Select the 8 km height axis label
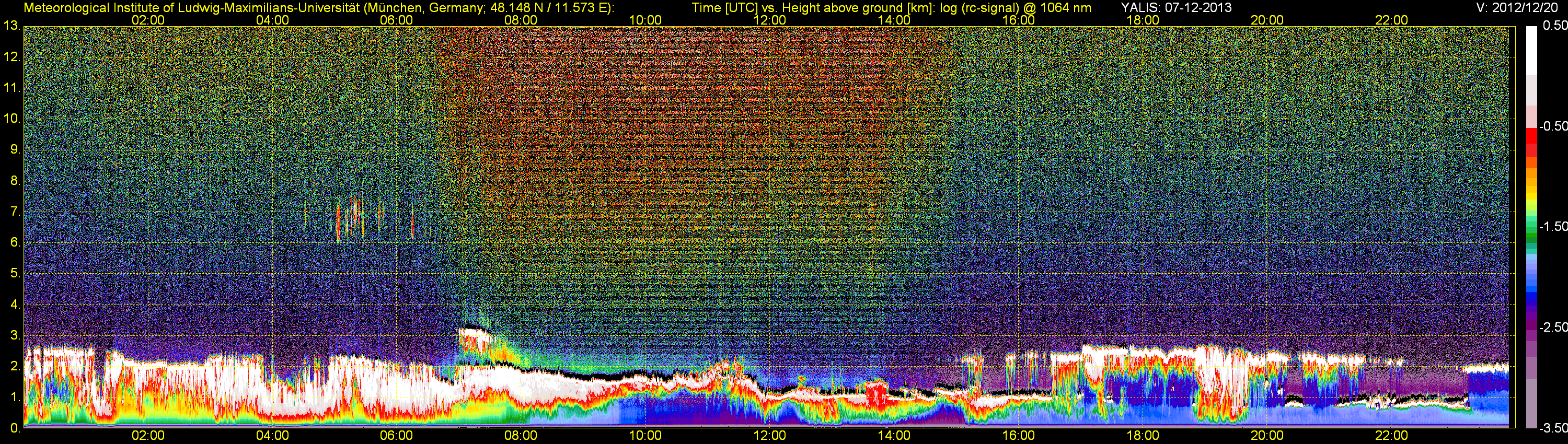The height and width of the screenshot is (444, 1568). coord(15,181)
